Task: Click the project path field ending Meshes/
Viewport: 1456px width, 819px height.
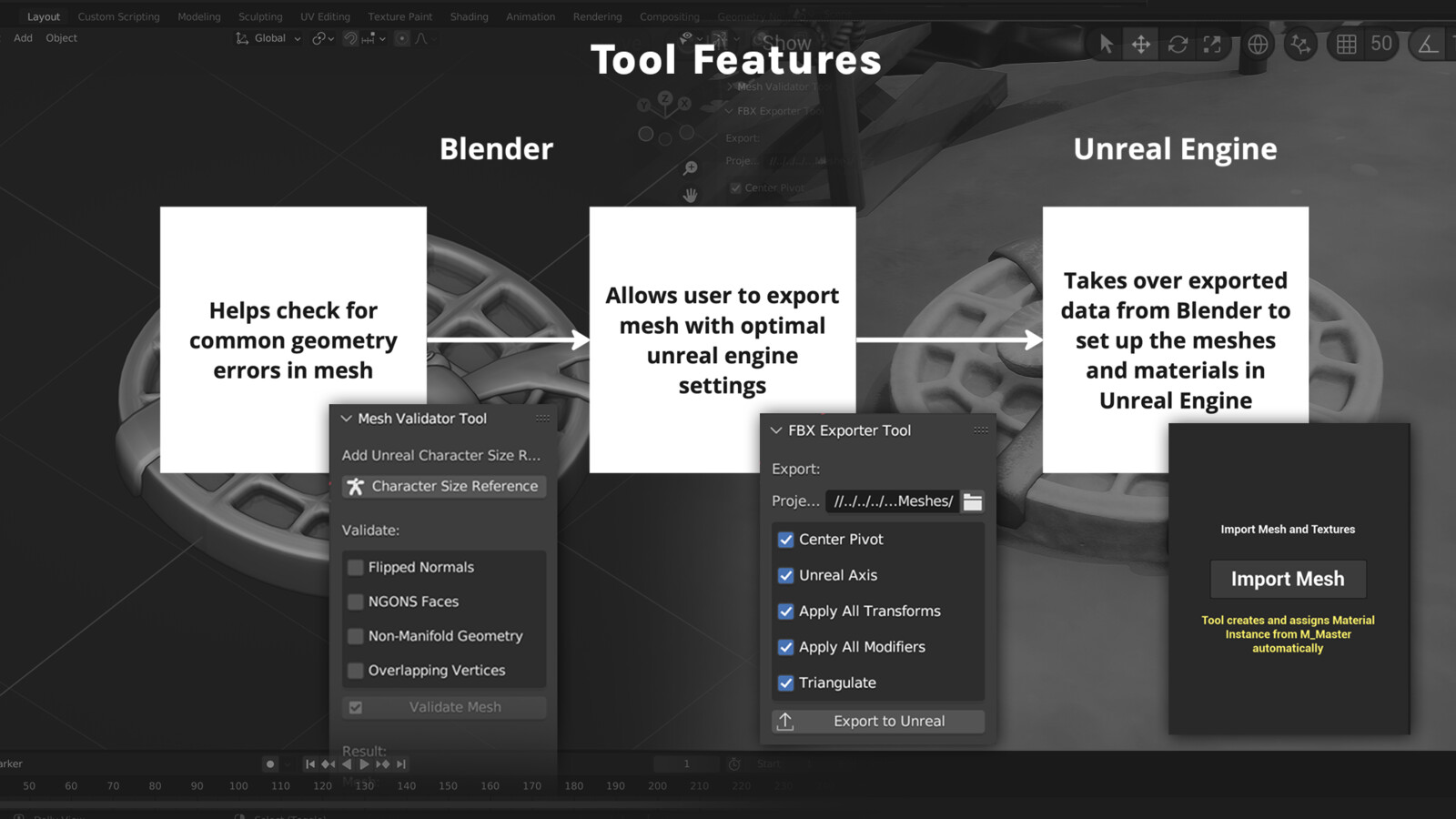Action: (893, 501)
